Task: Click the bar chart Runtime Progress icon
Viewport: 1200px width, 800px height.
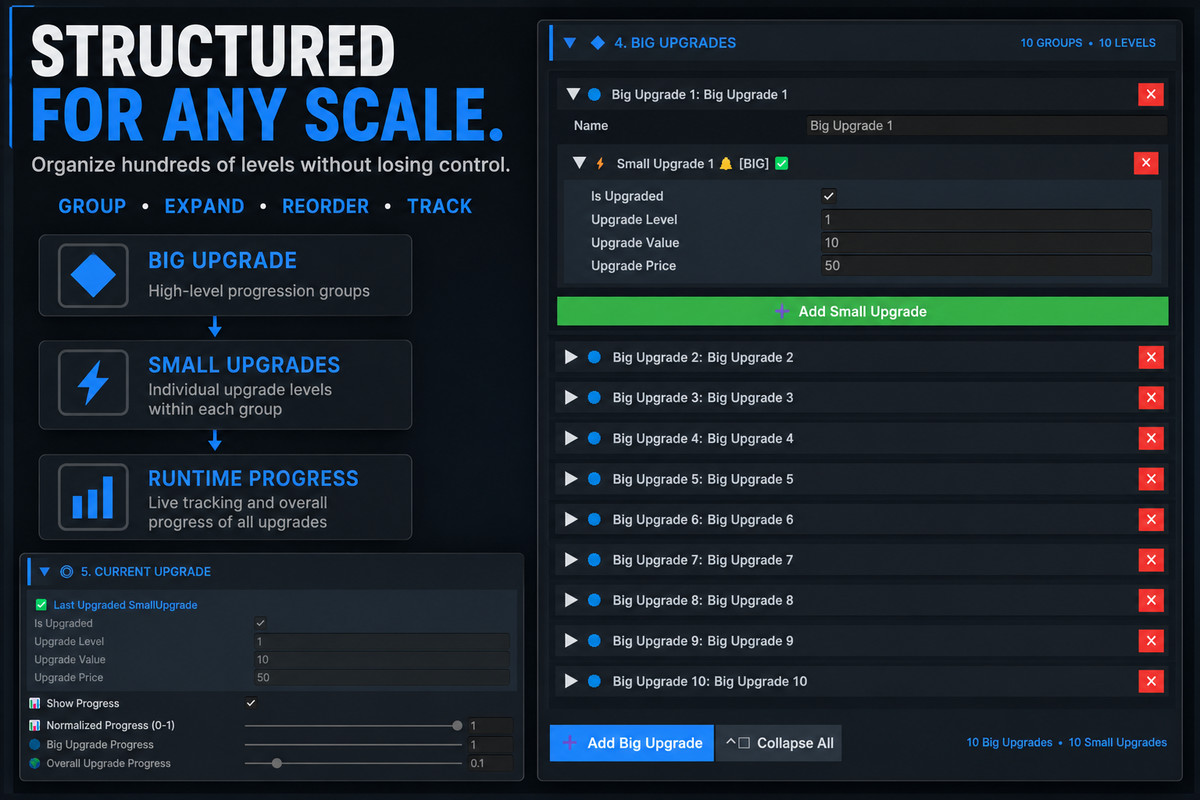Action: pos(93,497)
